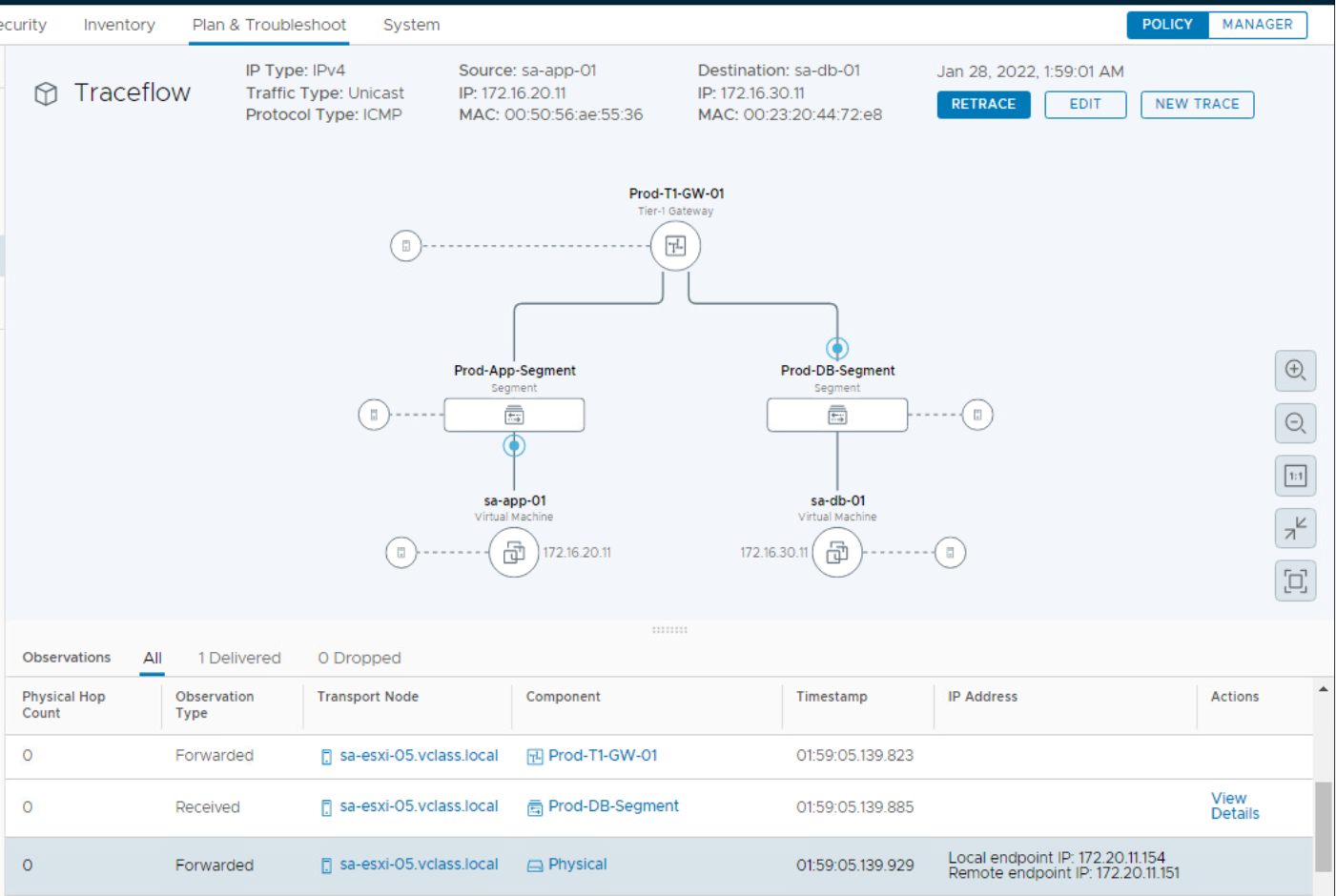This screenshot has height=896, width=1336.
Task: Switch to Manager mode
Action: (x=1257, y=25)
